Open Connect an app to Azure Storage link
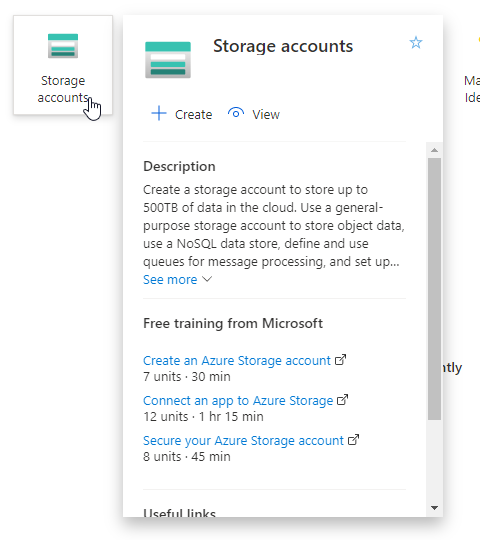Image resolution: width=480 pixels, height=540 pixels. 238,401
